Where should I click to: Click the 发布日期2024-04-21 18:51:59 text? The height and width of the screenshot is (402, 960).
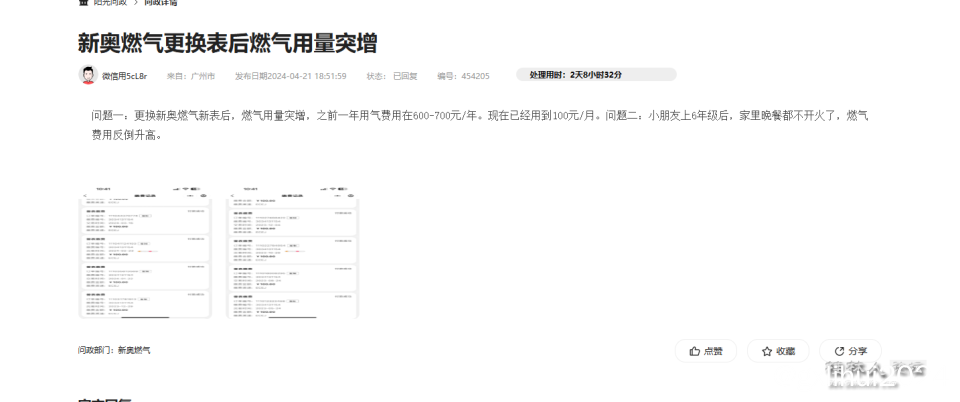tap(291, 76)
